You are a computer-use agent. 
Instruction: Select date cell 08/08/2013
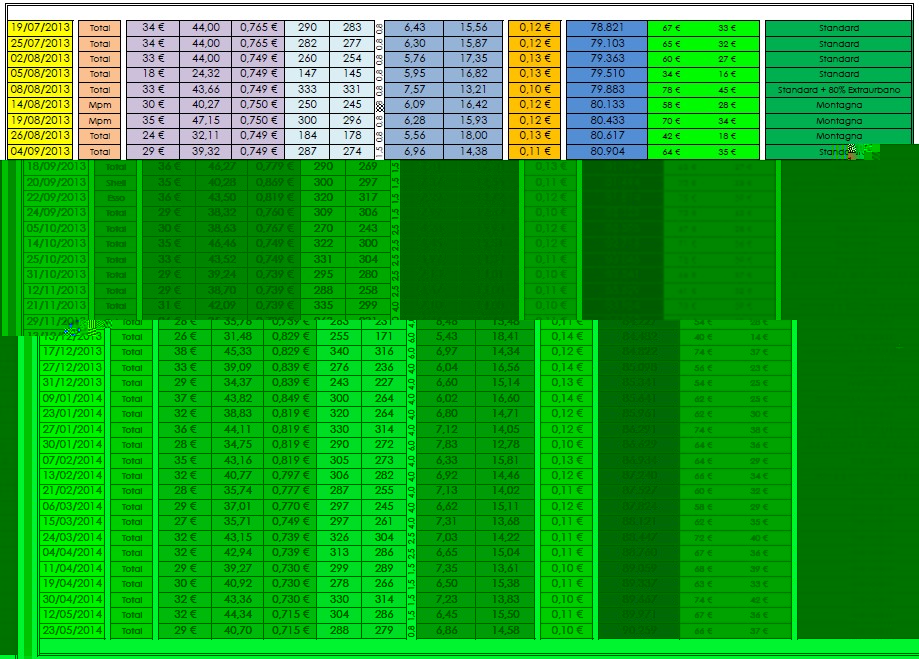click(x=40, y=90)
